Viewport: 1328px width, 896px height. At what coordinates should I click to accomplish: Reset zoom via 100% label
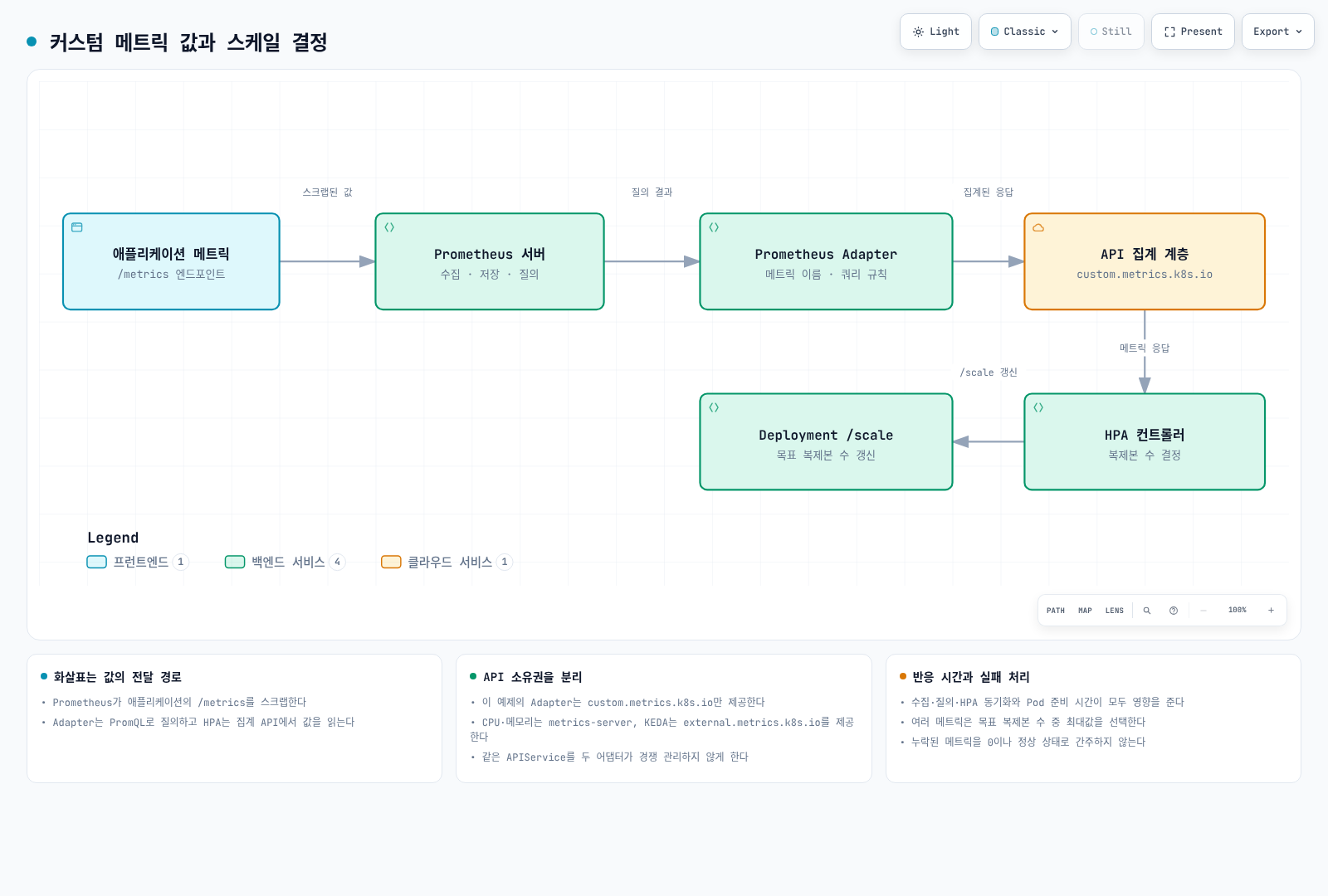pos(1238,610)
